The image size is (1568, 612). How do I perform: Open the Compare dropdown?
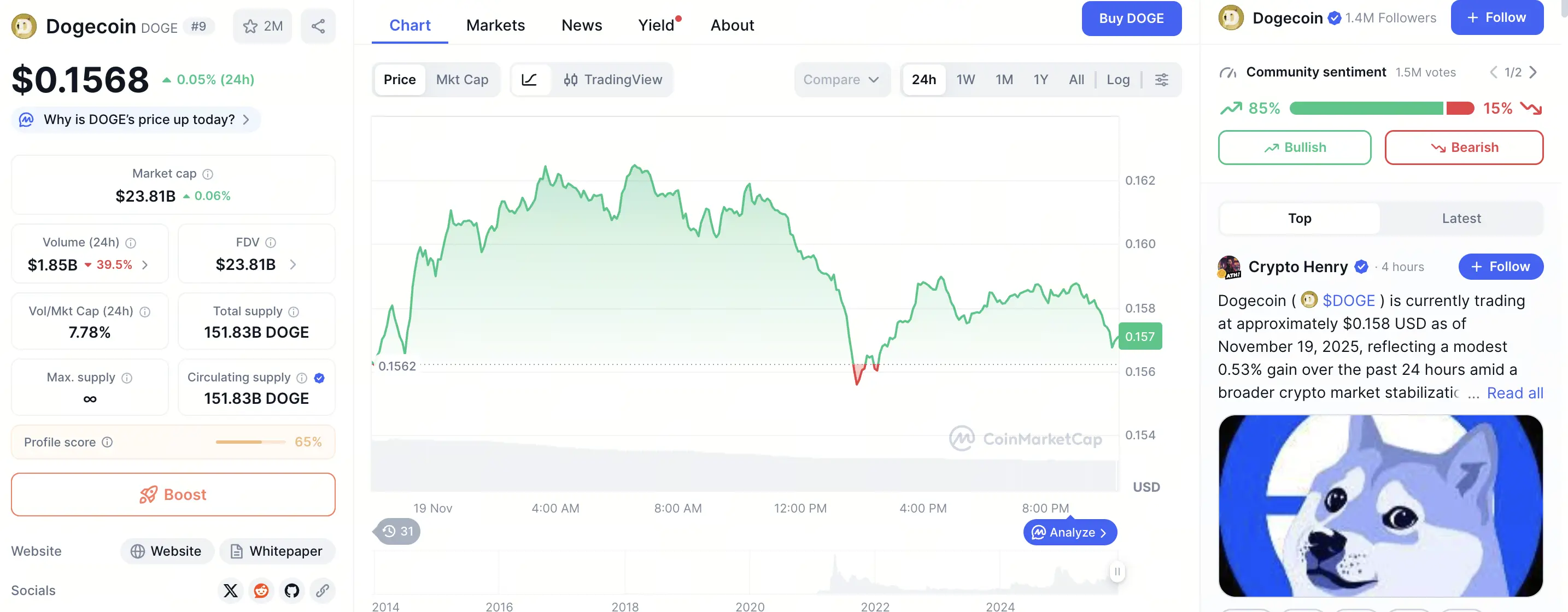(841, 80)
